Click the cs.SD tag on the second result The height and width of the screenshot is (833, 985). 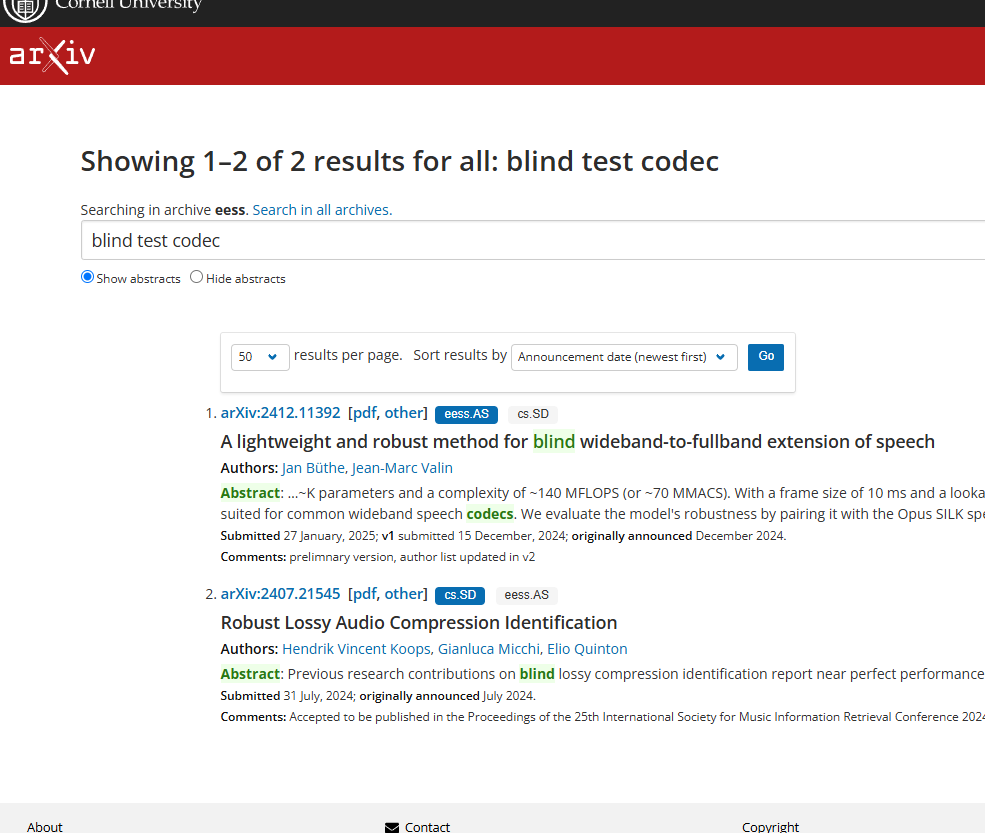click(x=460, y=595)
